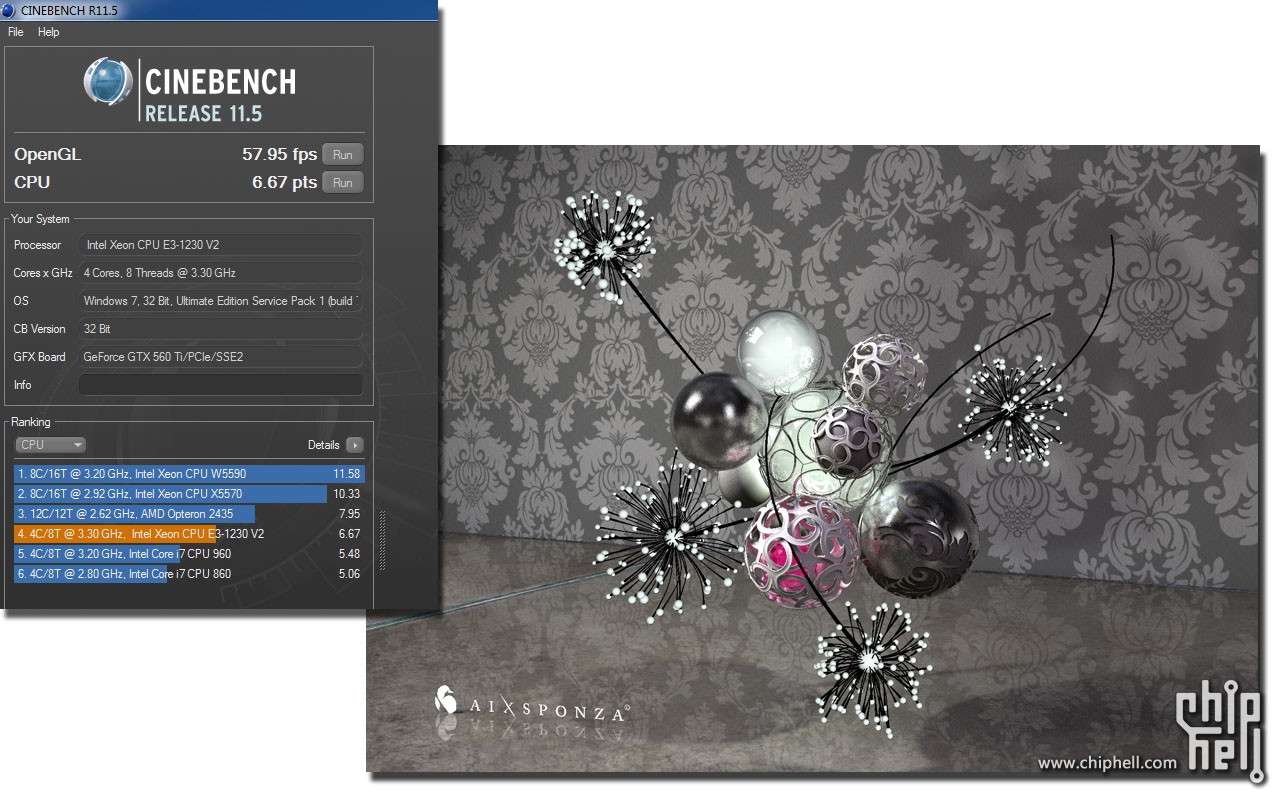Click score 10.33 in ranking list

346,494
